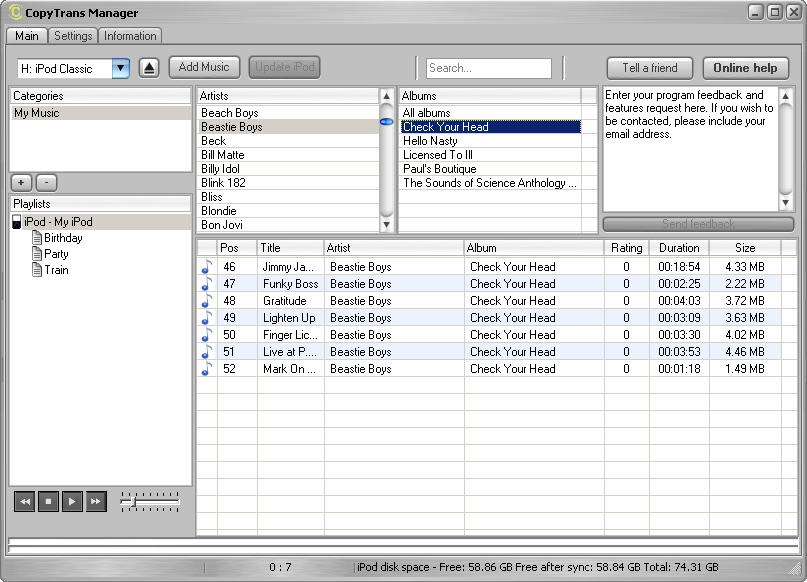Screen dimensions: 807x582
Task: Adjust the volume slider handle
Action: tap(133, 502)
